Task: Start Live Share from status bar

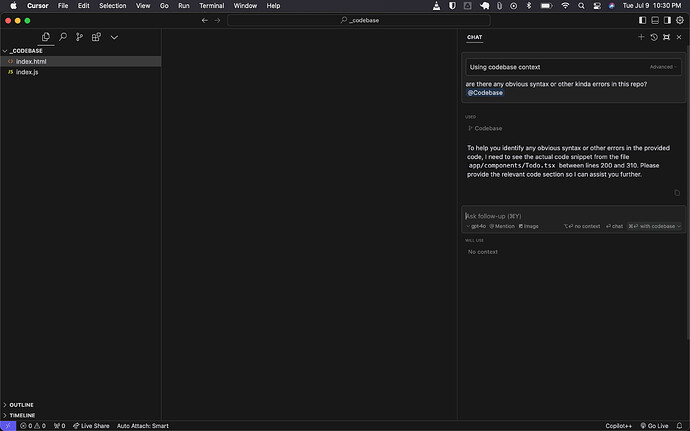Action: click(x=91, y=426)
